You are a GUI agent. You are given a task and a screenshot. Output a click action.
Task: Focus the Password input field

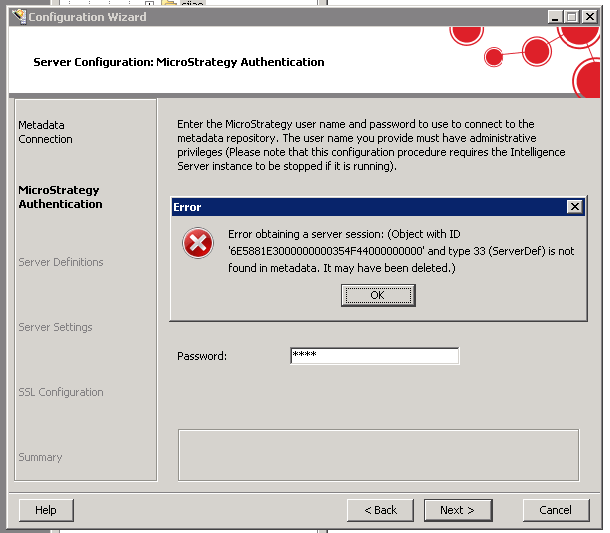375,356
